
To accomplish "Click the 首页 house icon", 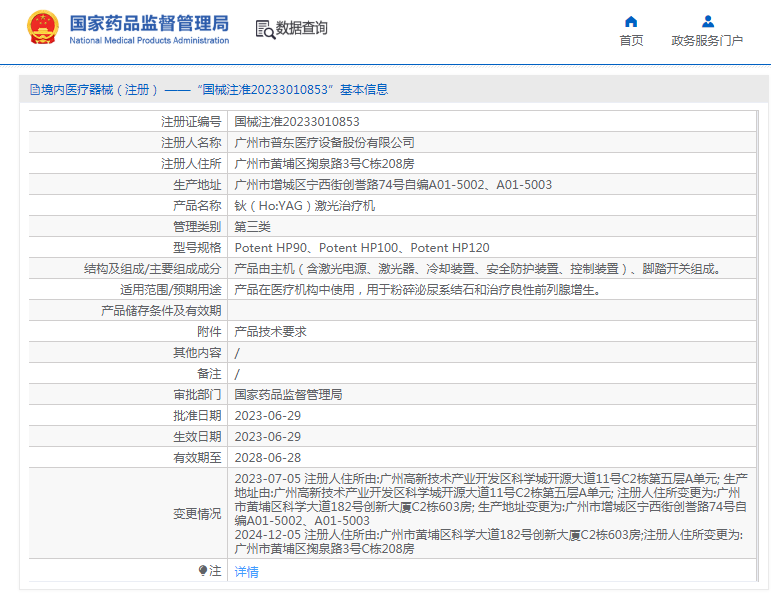I will click(x=631, y=21).
